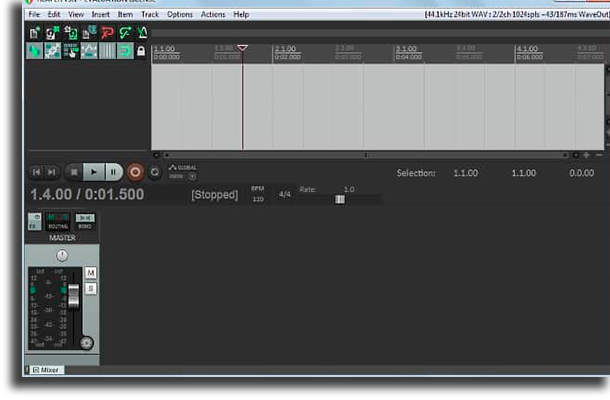
Task: Click the red Record button
Action: (x=135, y=172)
